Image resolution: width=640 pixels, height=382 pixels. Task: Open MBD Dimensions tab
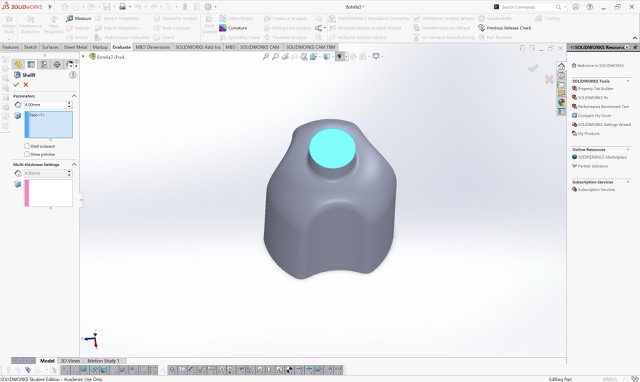pos(153,47)
